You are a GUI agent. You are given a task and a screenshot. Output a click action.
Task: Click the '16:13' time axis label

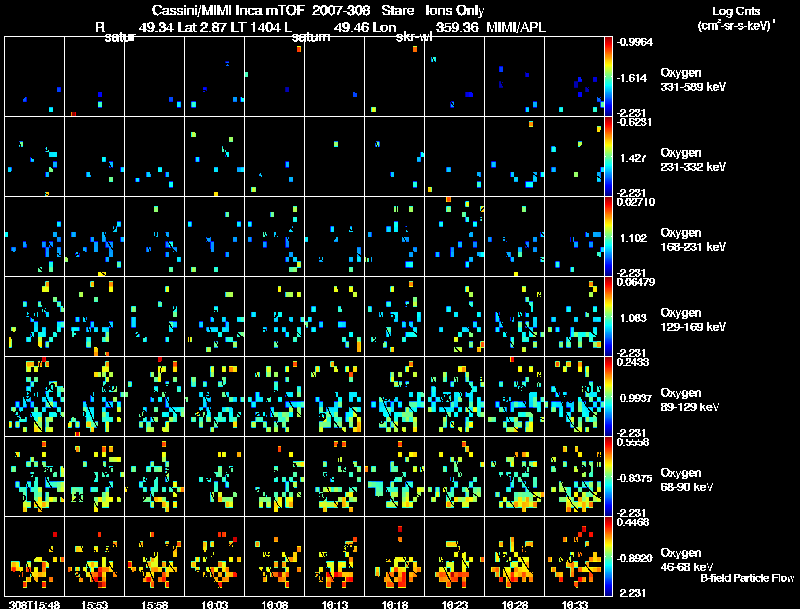(335, 604)
